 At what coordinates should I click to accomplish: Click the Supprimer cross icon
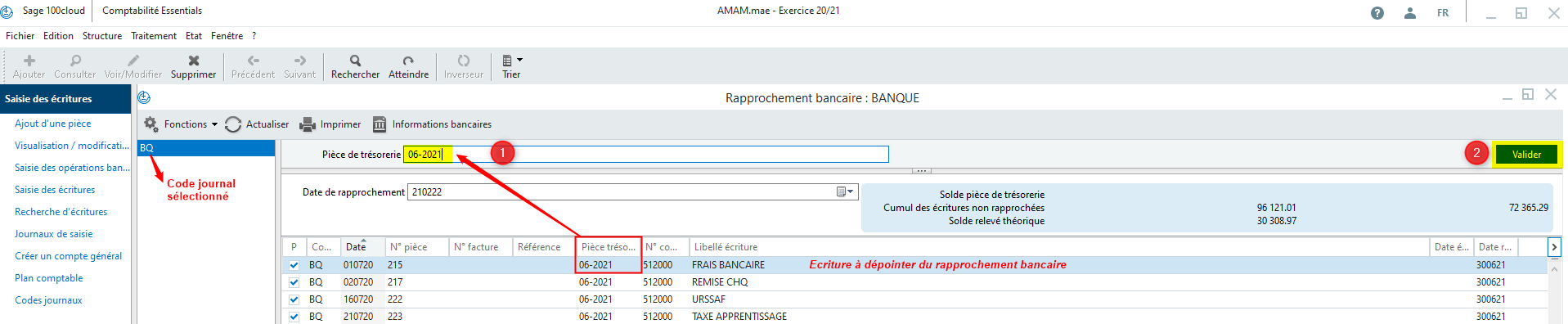194,61
